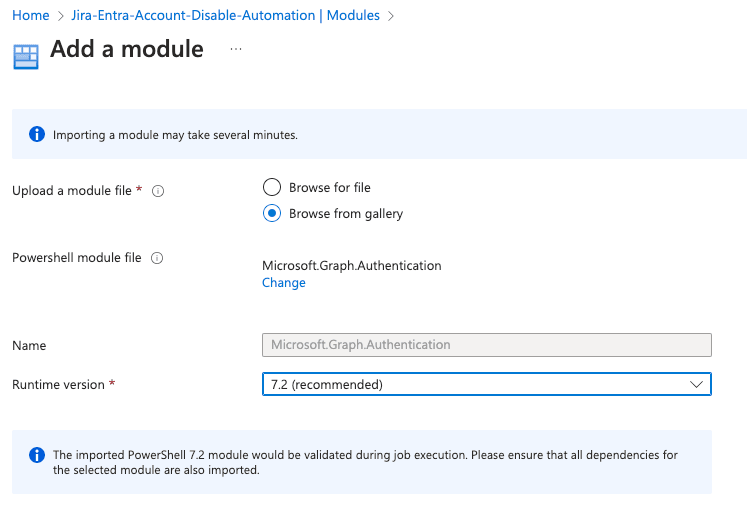Open Jira-Entra-Account-Disable-Automation Modules breadcrumb
Image resolution: width=747 pixels, height=527 pixels.
(225, 15)
